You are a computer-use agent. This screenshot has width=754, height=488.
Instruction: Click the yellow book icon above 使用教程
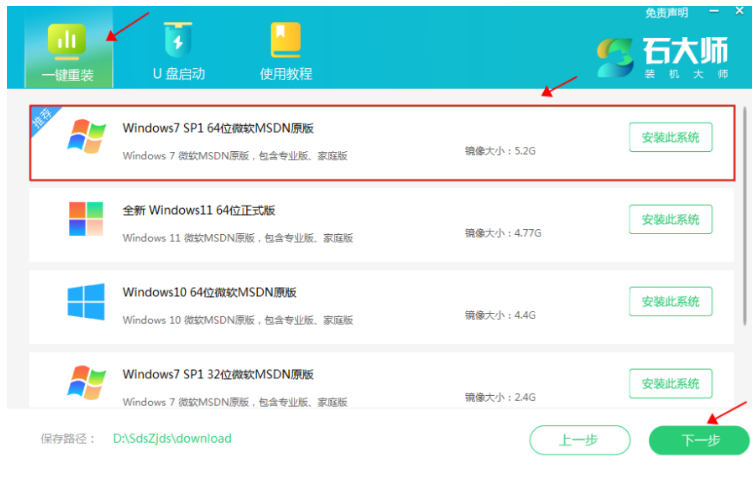coord(286,39)
